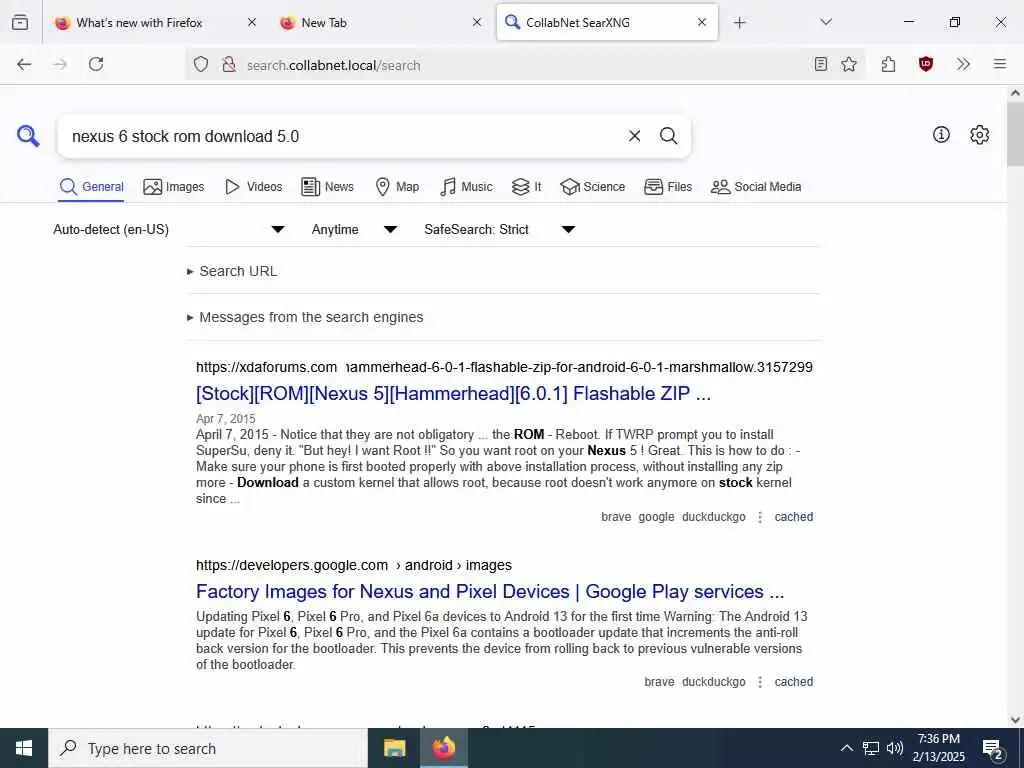Go back to previous page
Image resolution: width=1024 pixels, height=768 pixels.
(24, 64)
